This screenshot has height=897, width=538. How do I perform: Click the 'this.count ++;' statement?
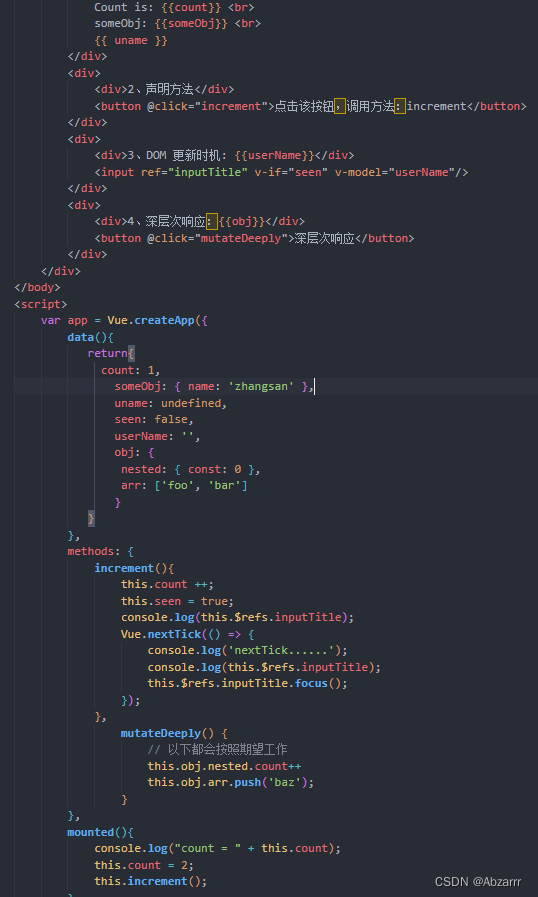point(168,585)
